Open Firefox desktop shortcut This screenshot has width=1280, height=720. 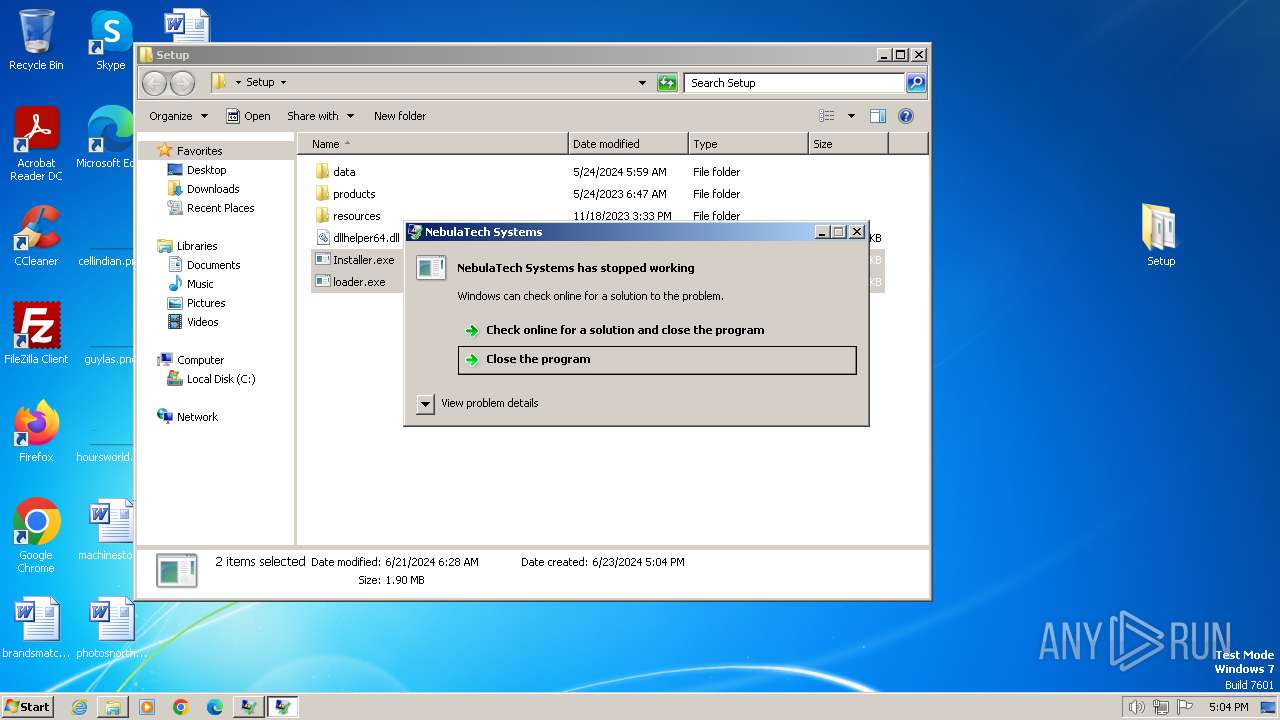[x=36, y=431]
